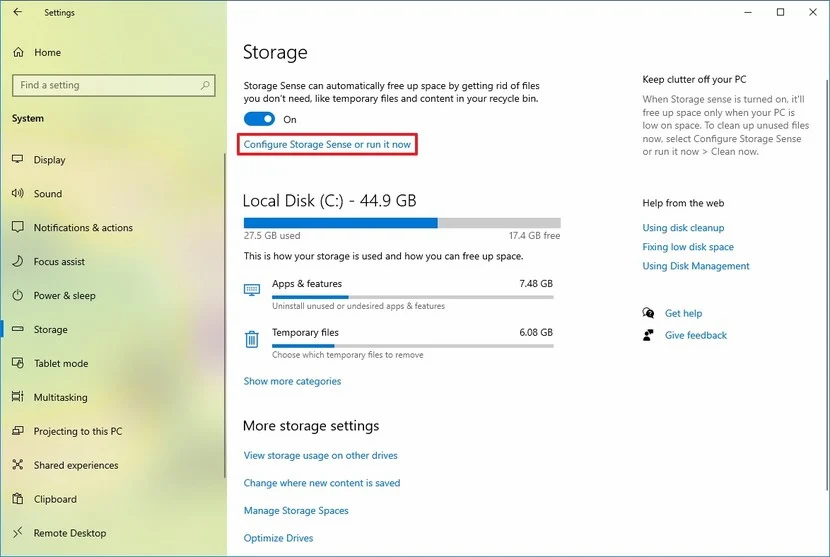Click the Sound speaker icon

tap(18, 193)
